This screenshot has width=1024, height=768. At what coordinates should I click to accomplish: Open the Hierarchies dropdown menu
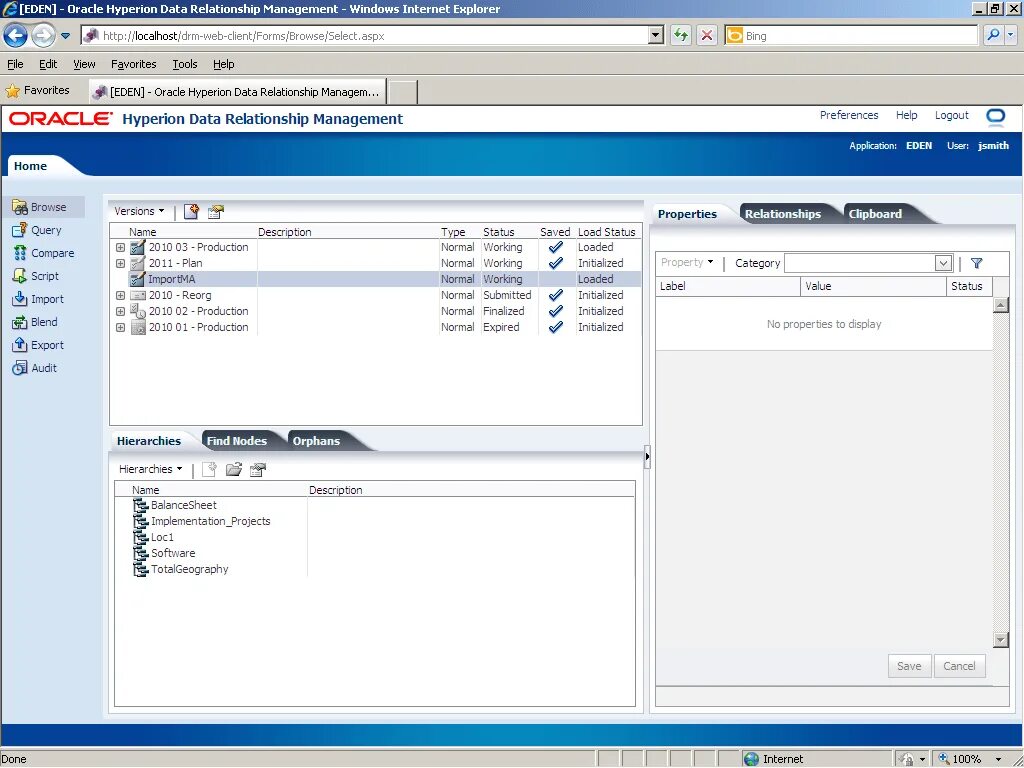151,469
